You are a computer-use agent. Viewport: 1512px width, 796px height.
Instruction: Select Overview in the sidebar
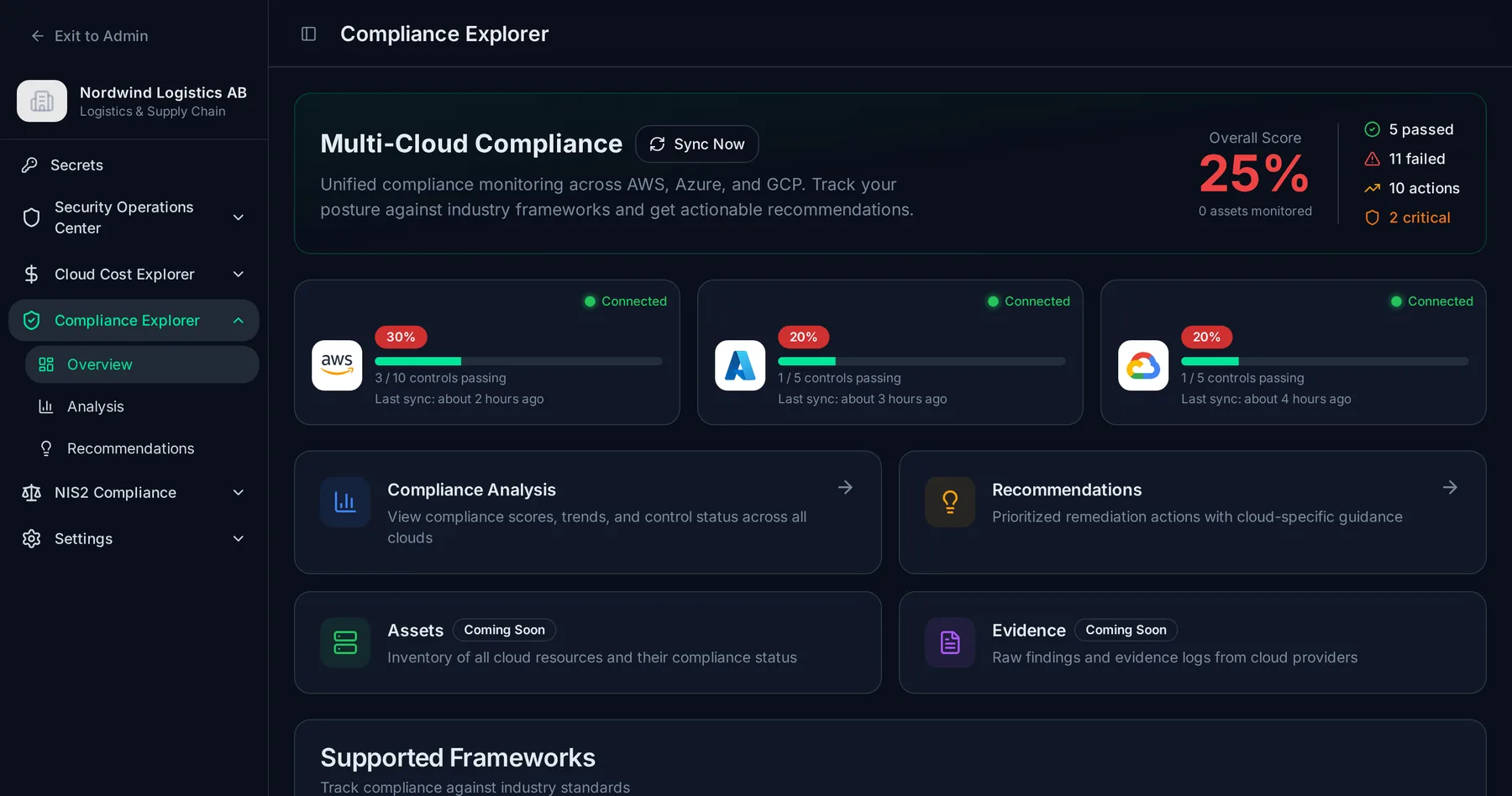[x=142, y=364]
